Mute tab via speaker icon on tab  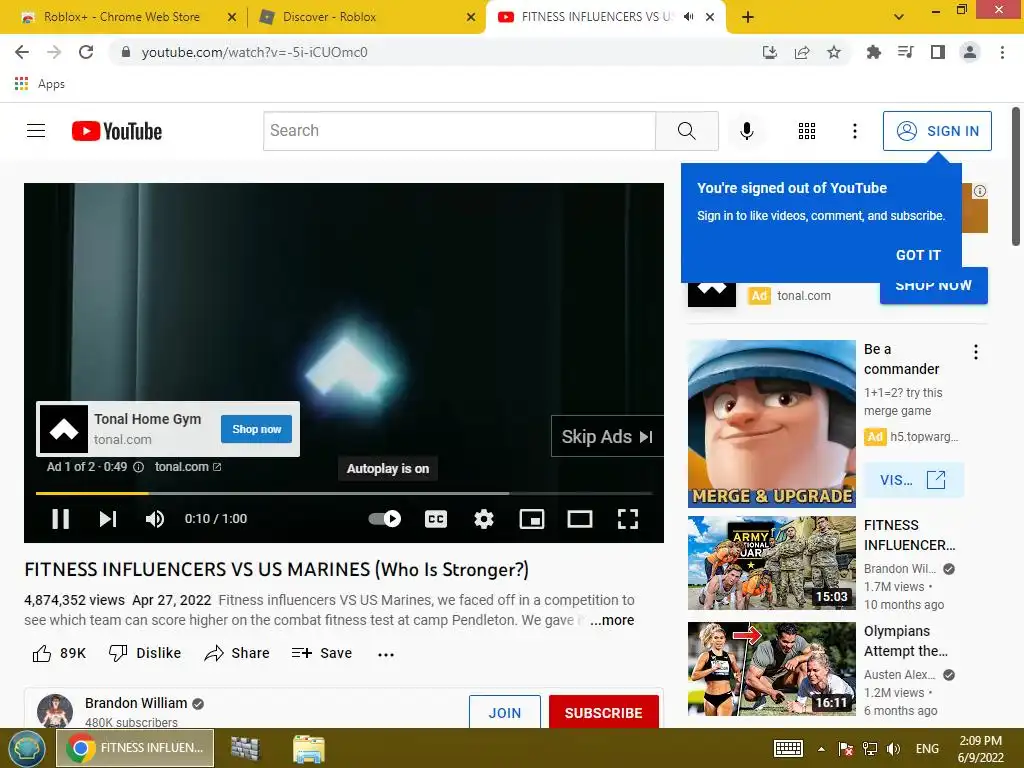[x=688, y=17]
